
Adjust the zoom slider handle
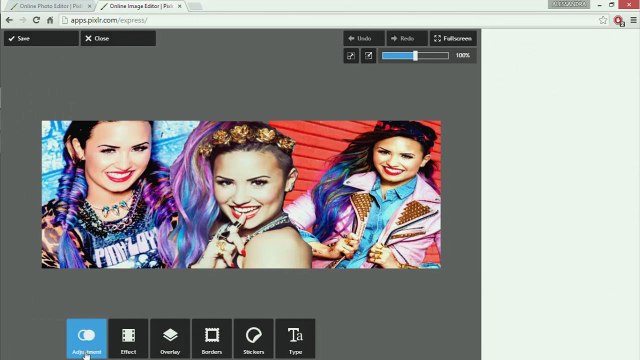(415, 56)
